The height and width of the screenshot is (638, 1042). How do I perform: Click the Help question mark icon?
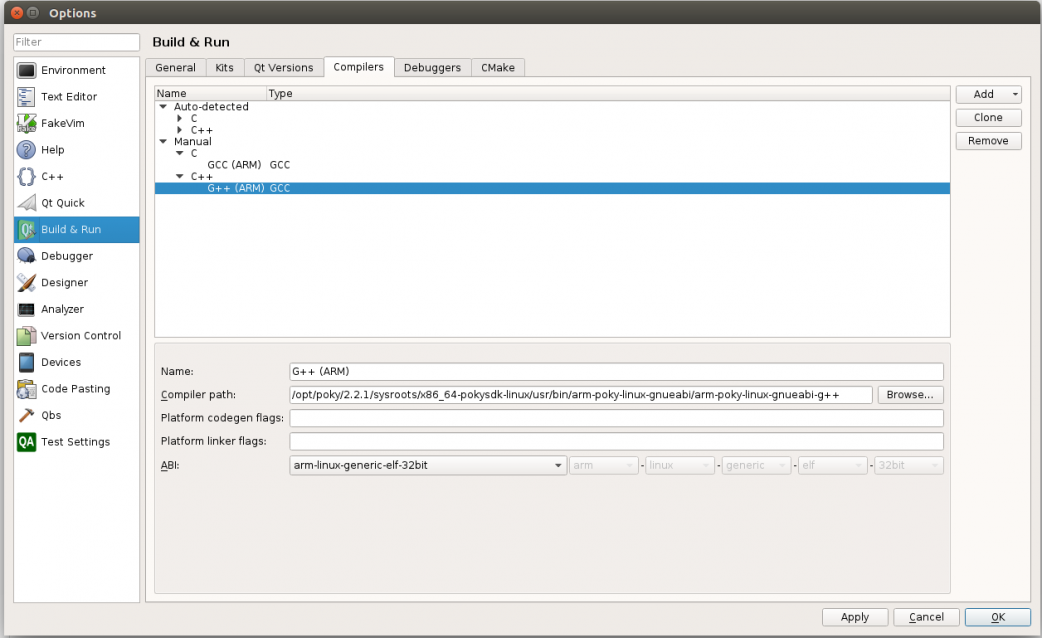tap(27, 150)
